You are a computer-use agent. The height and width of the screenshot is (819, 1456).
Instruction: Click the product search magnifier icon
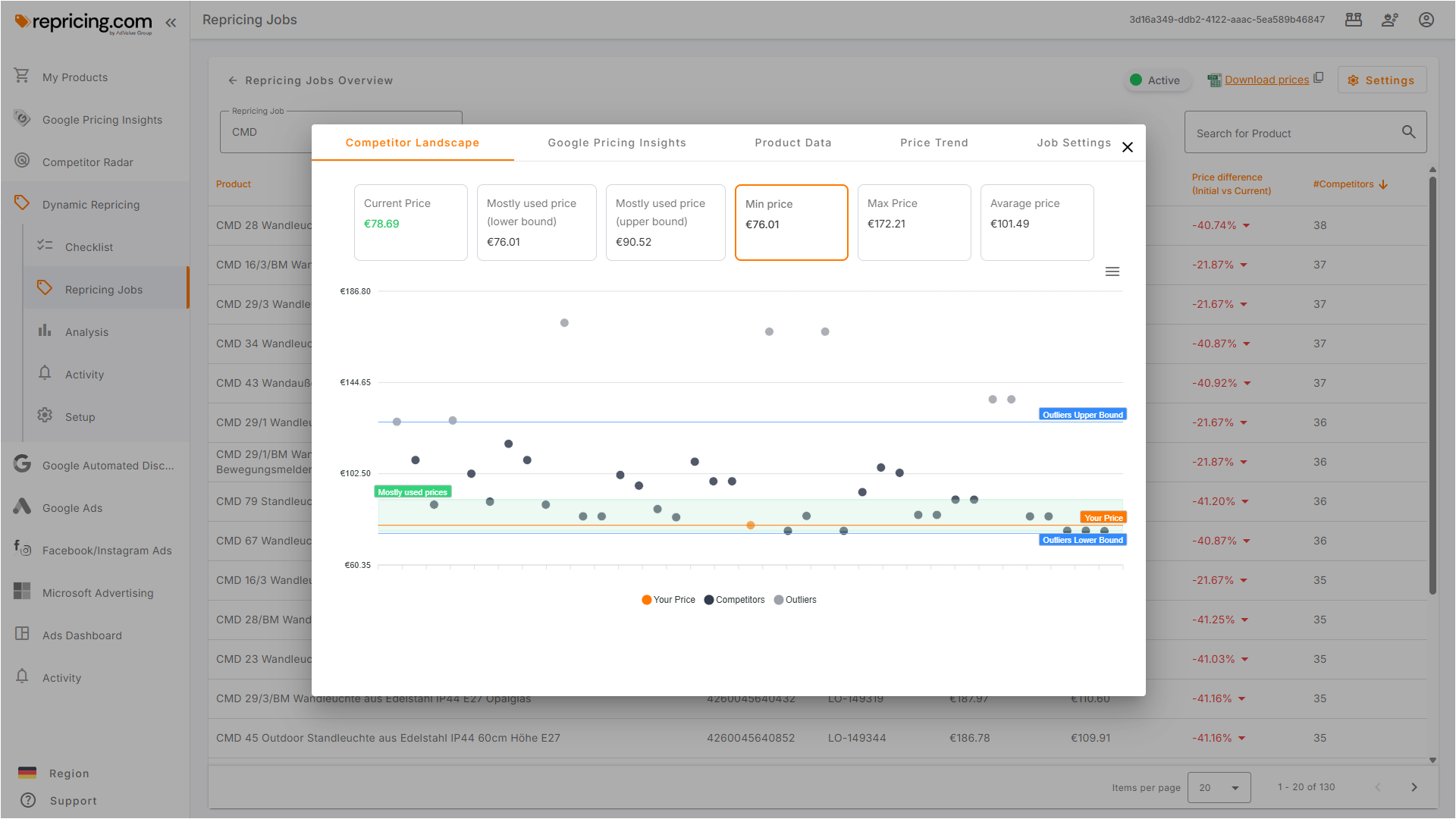pyautogui.click(x=1408, y=132)
